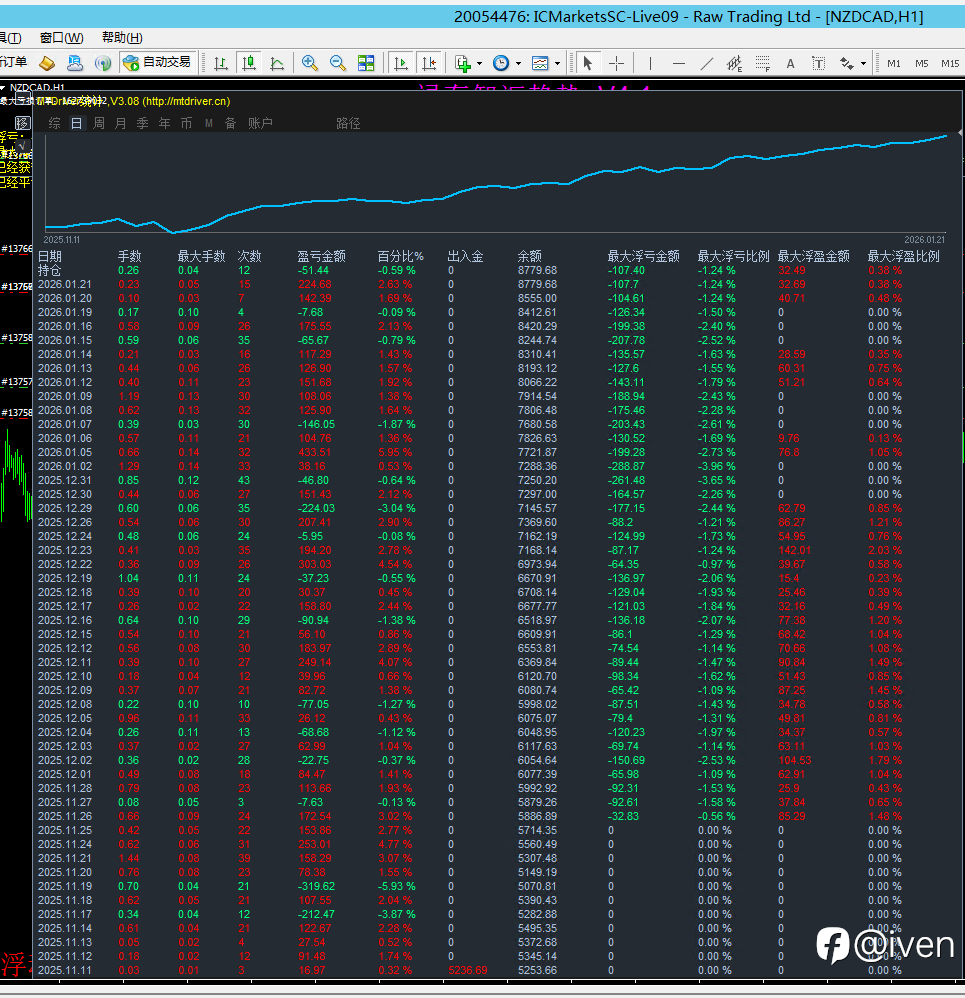Click the 余额 column header
This screenshot has height=998, width=965.
click(x=530, y=256)
